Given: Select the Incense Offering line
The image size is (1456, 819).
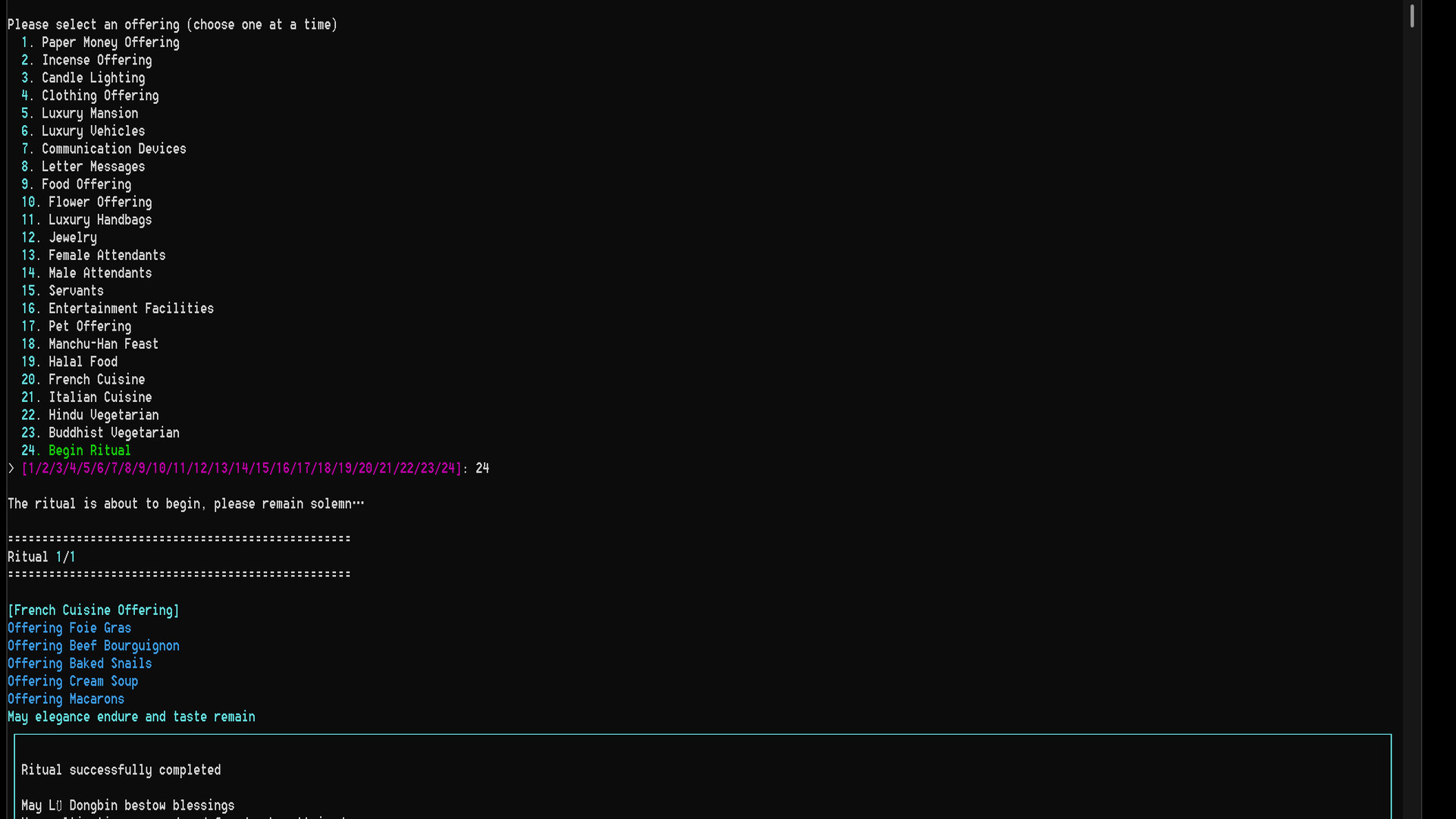Looking at the screenshot, I should pyautogui.click(x=96, y=60).
